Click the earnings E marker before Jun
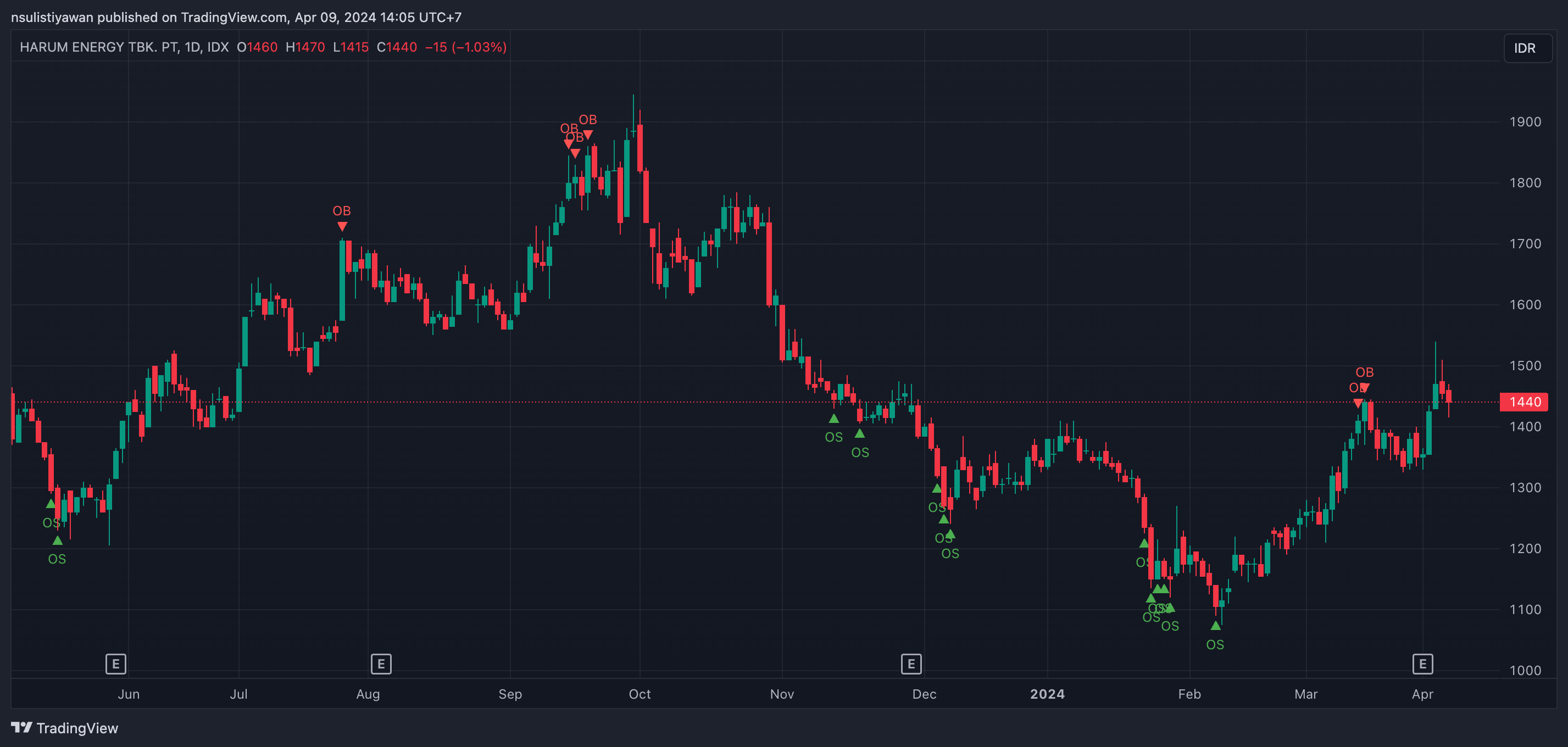 coord(116,664)
